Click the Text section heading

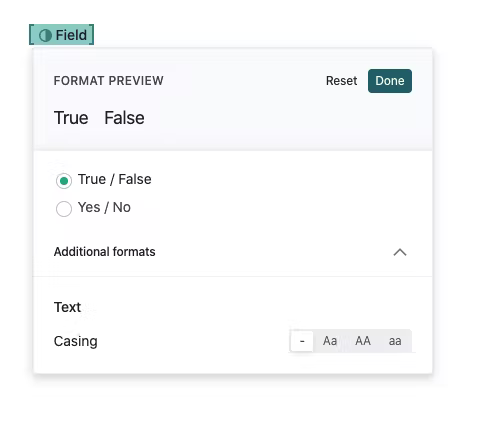[x=67, y=307]
